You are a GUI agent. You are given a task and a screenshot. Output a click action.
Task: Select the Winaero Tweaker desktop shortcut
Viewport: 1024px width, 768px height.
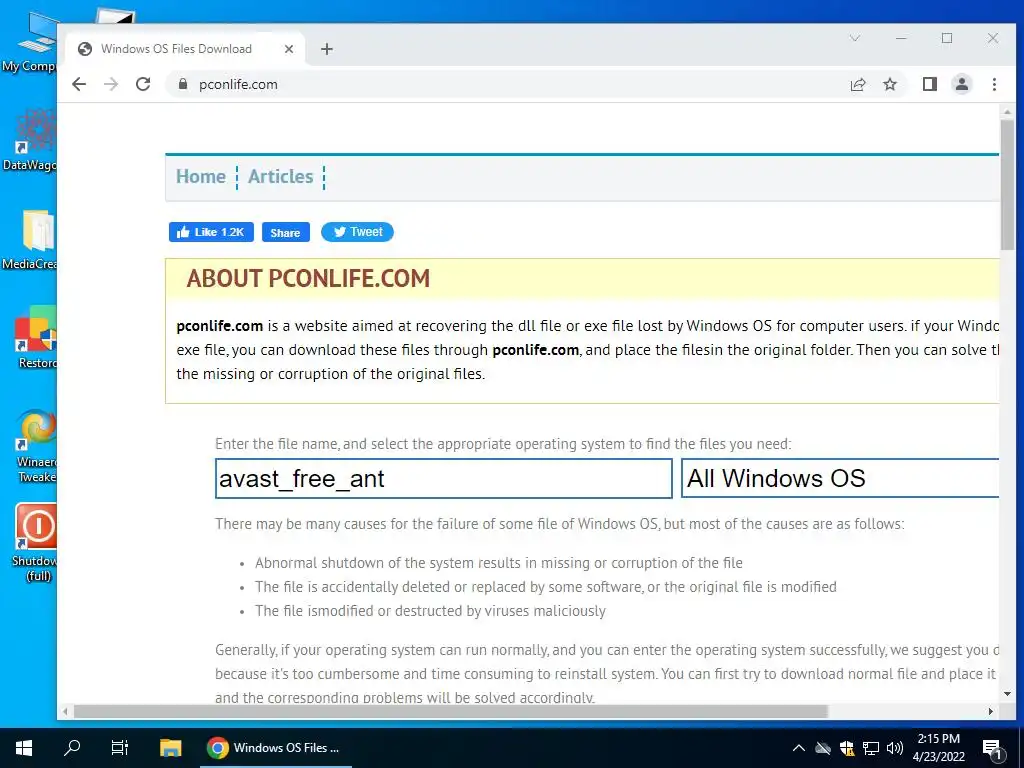point(36,447)
